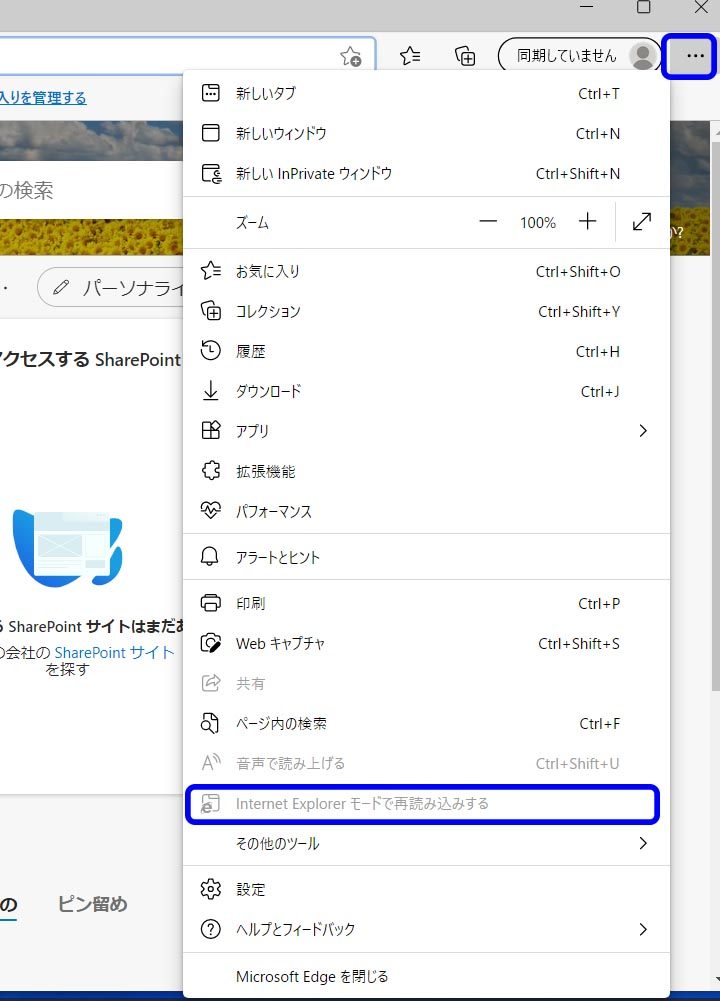Open 履歴 history menu entry
The width and height of the screenshot is (720, 1001).
[426, 351]
